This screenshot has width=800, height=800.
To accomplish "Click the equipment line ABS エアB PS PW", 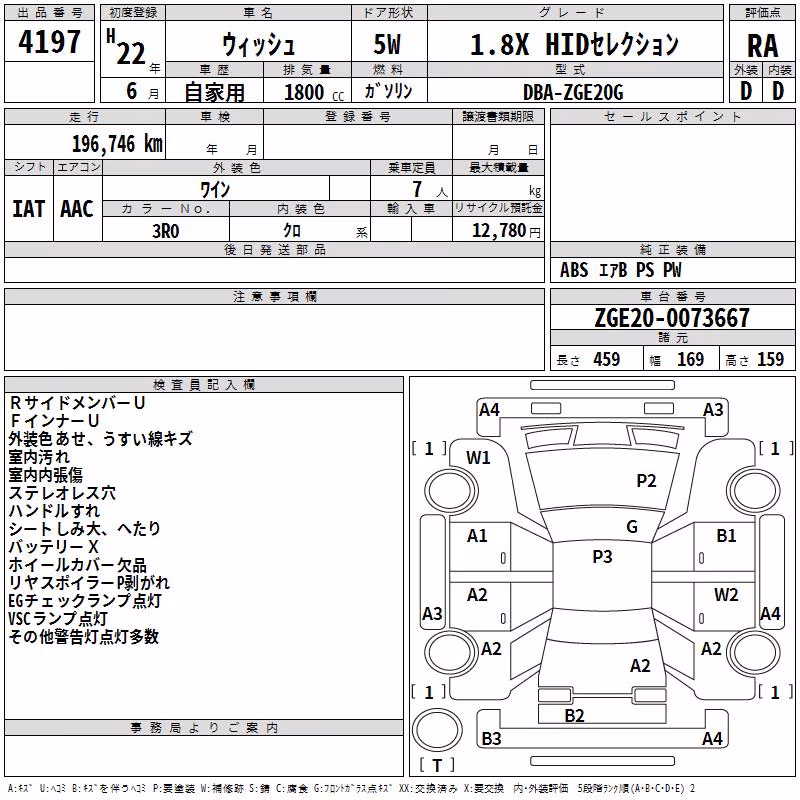I will [620, 270].
